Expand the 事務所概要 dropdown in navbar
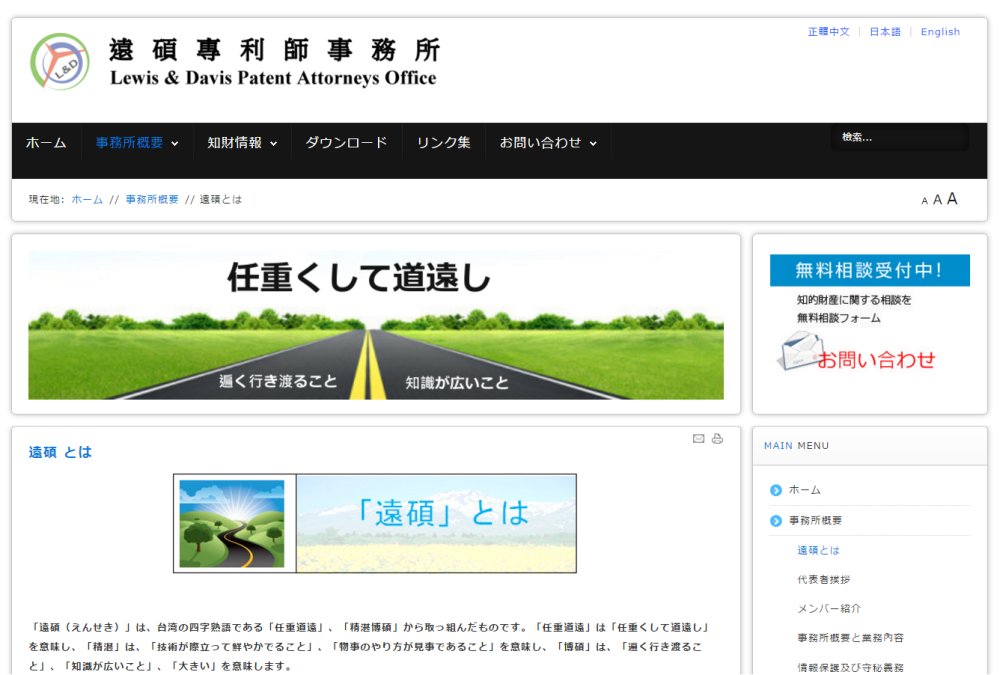The height and width of the screenshot is (675, 1000). coord(137,143)
